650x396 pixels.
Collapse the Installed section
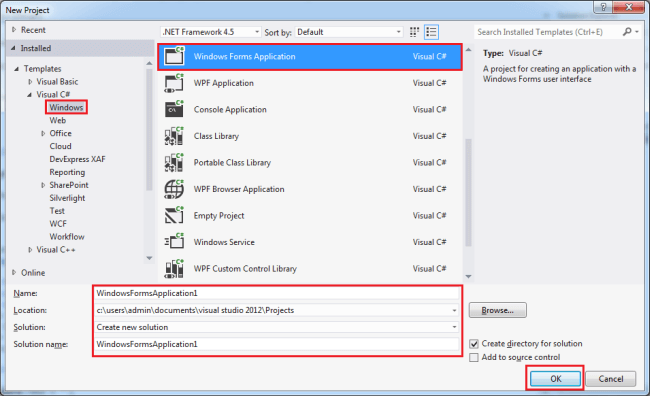click(13, 48)
